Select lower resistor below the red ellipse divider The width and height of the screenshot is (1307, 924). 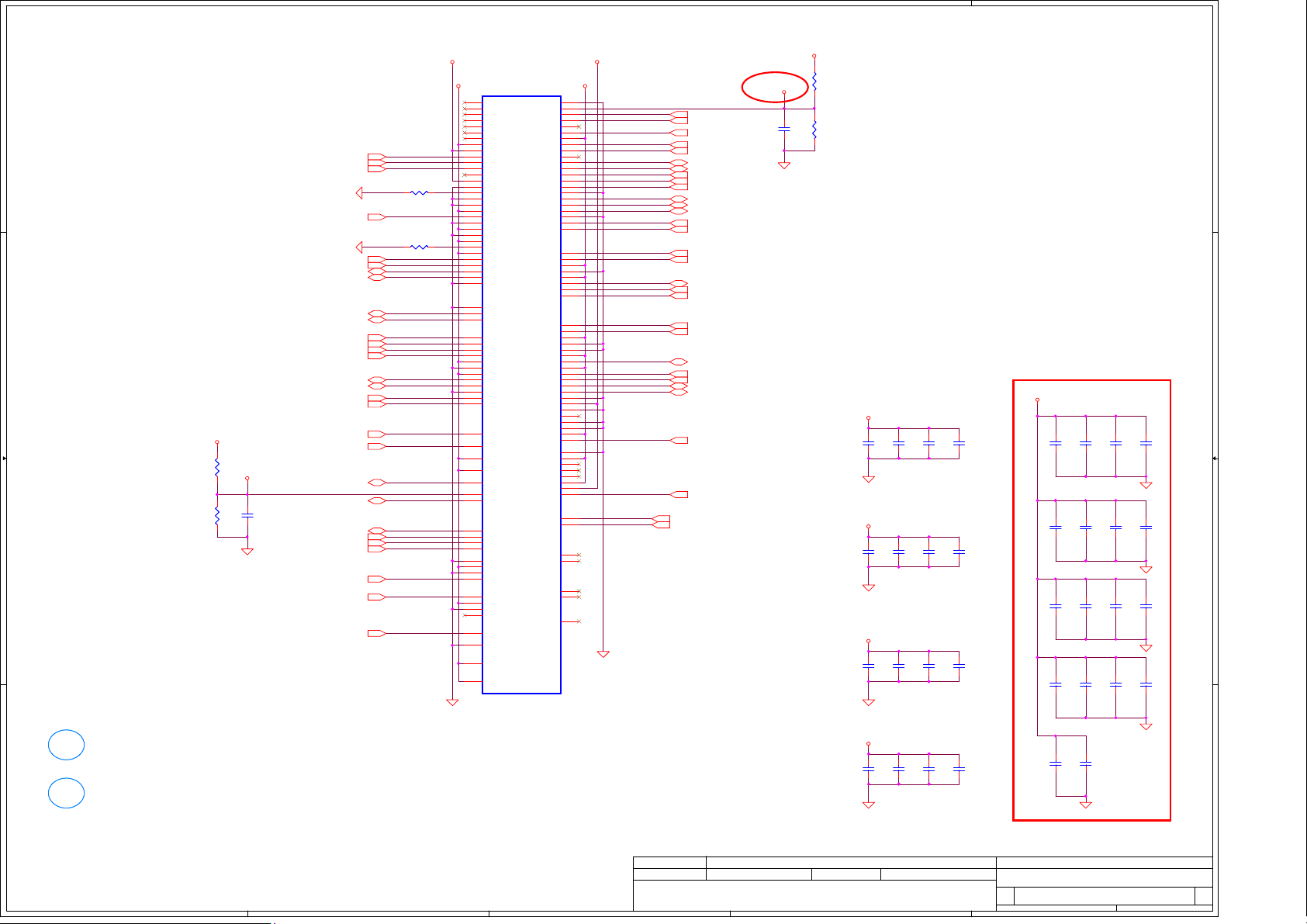click(814, 130)
